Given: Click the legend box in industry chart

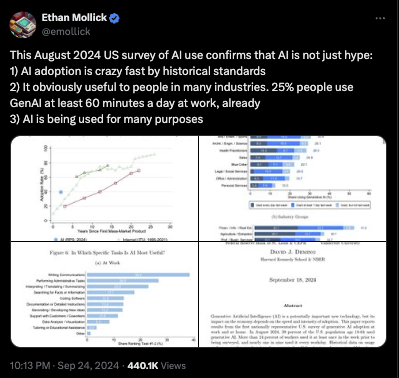Looking at the screenshot, I should (310, 205).
